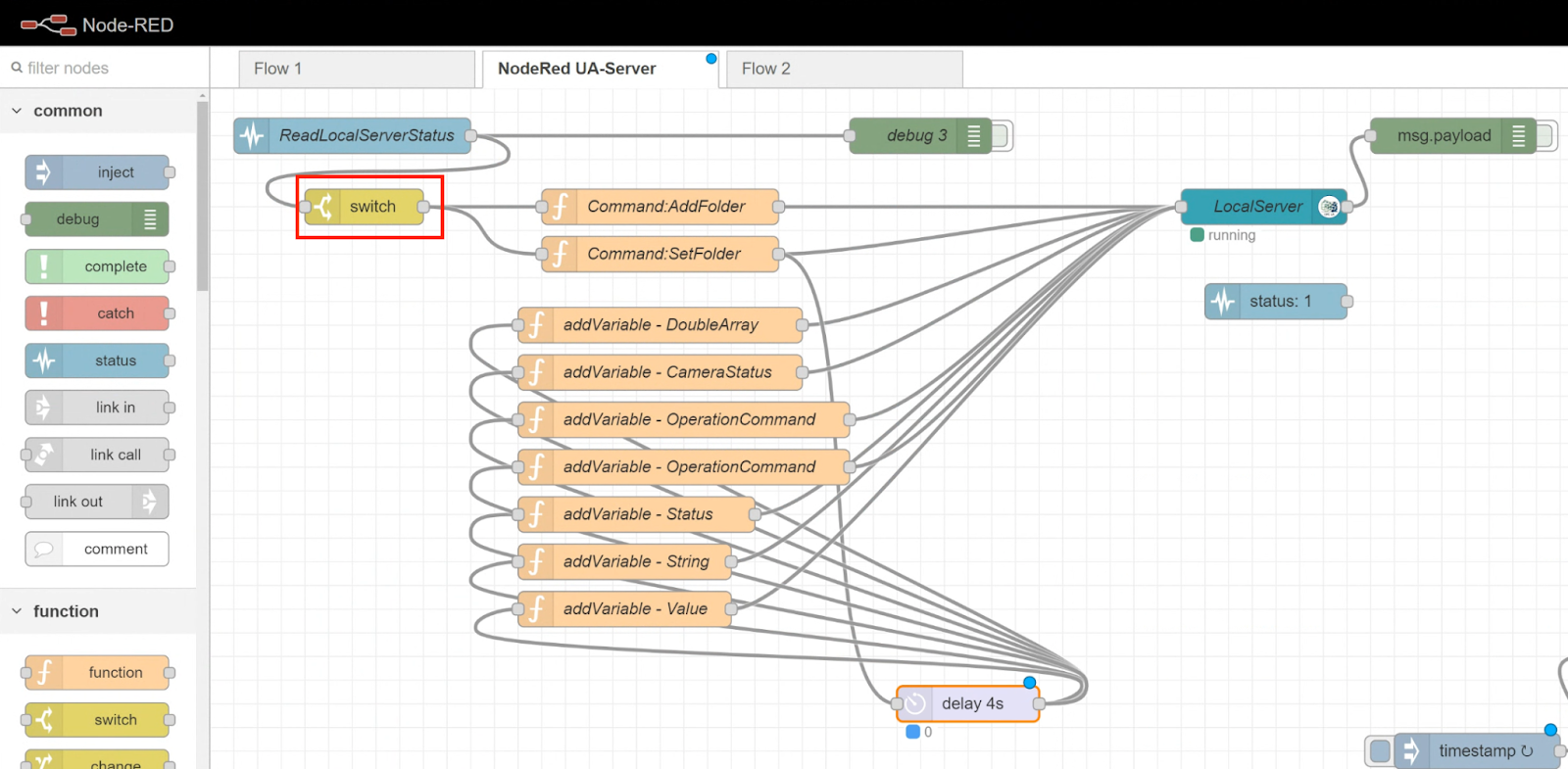
Task: Toggle the msg.payload debug node button
Action: click(1546, 135)
